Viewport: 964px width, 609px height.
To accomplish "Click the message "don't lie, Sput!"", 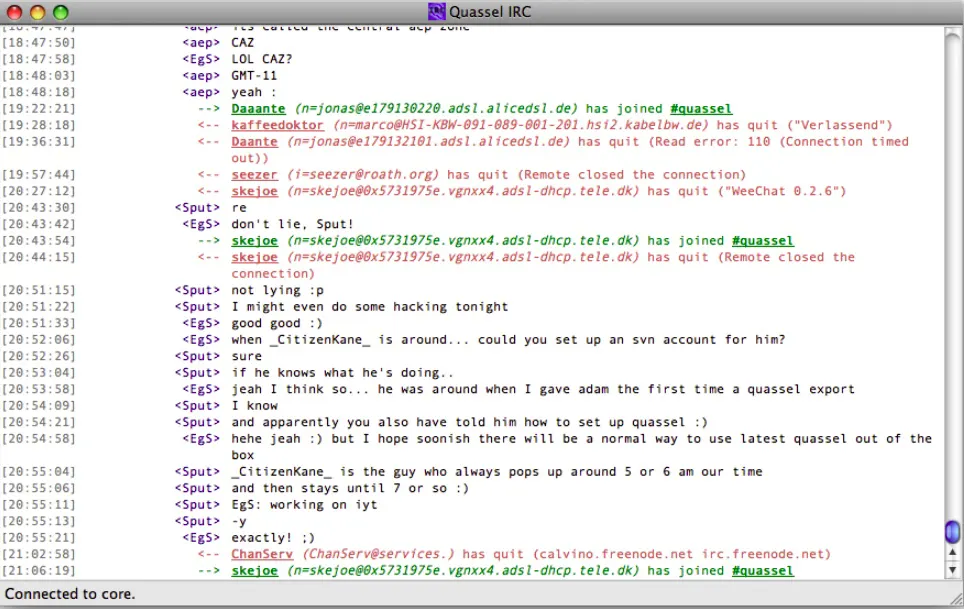I will (x=293, y=224).
